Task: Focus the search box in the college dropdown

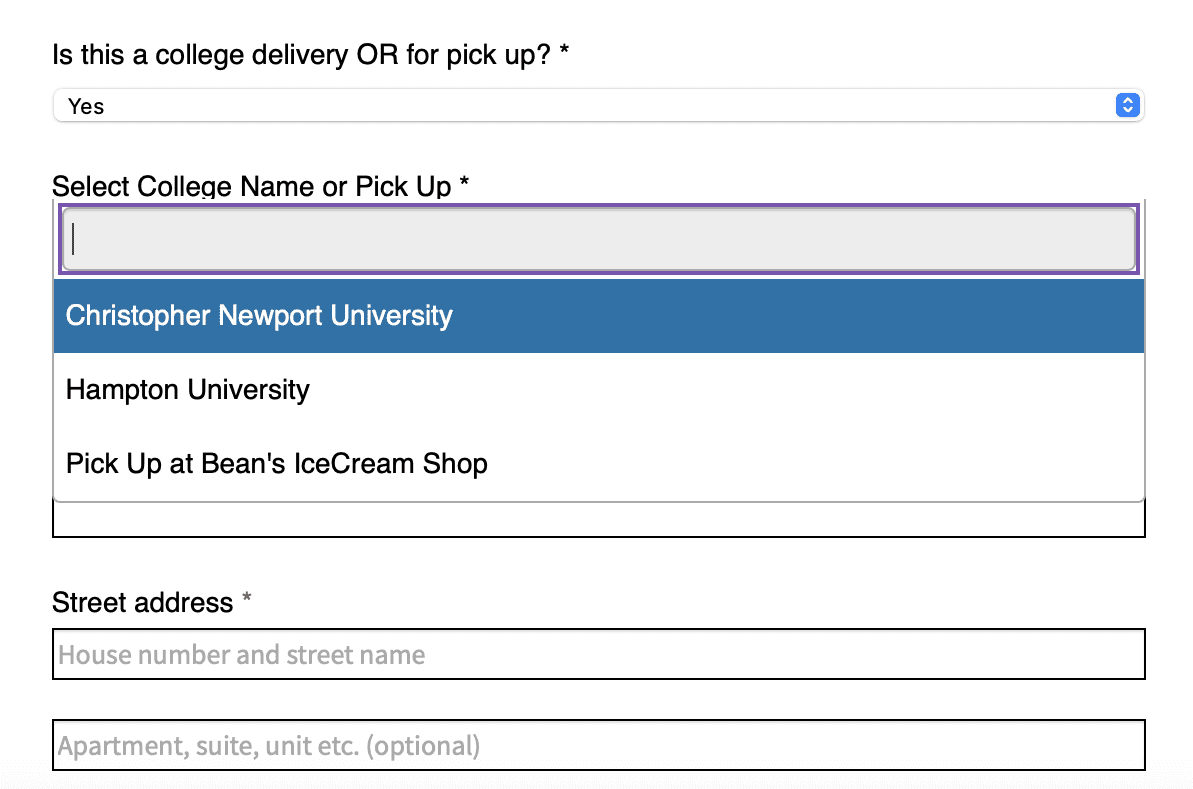Action: click(x=598, y=240)
